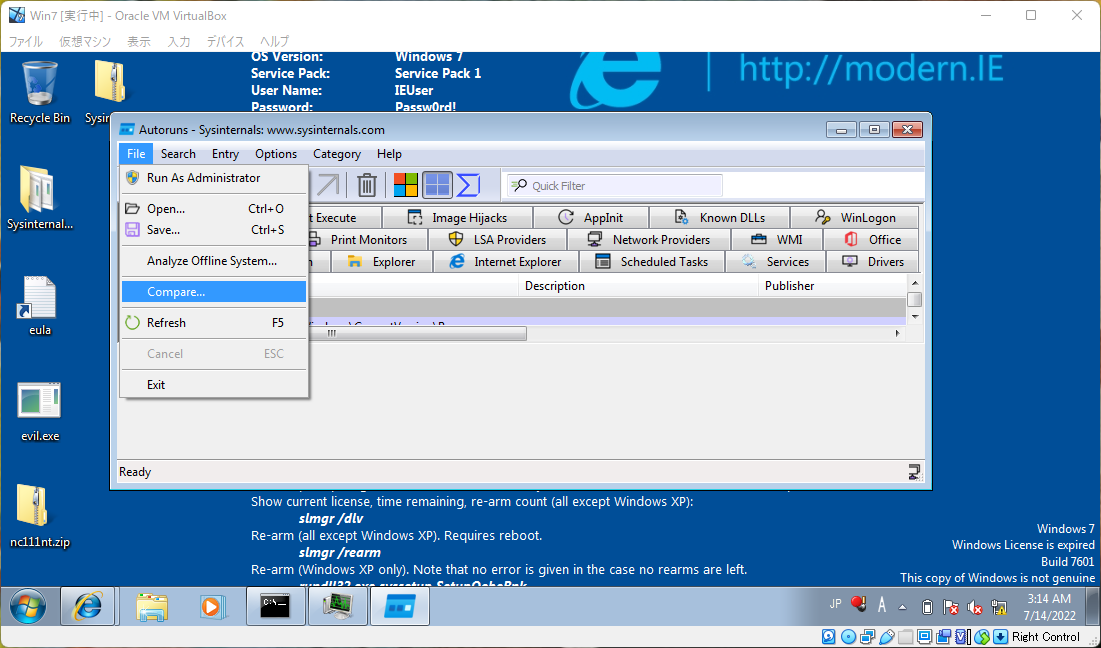1101x648 pixels.
Task: Select Run As Administrator in File menu
Action: [214, 178]
